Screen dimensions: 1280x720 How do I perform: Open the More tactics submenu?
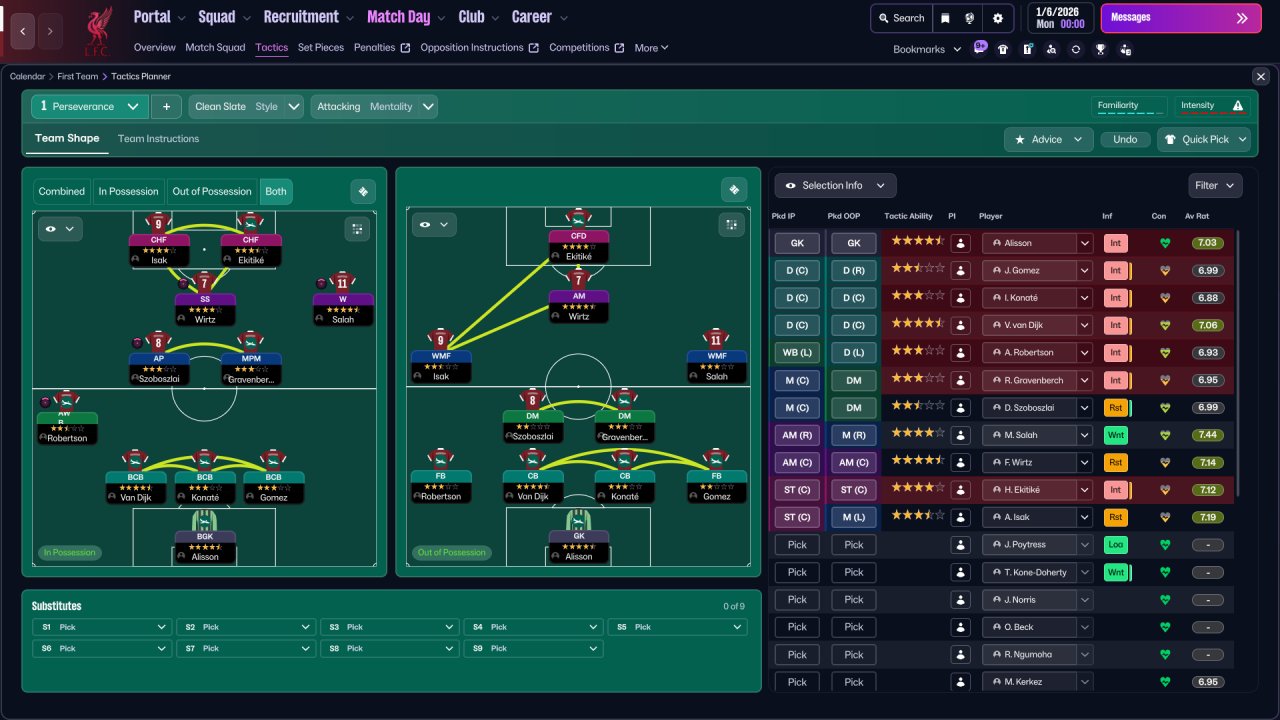tap(651, 48)
